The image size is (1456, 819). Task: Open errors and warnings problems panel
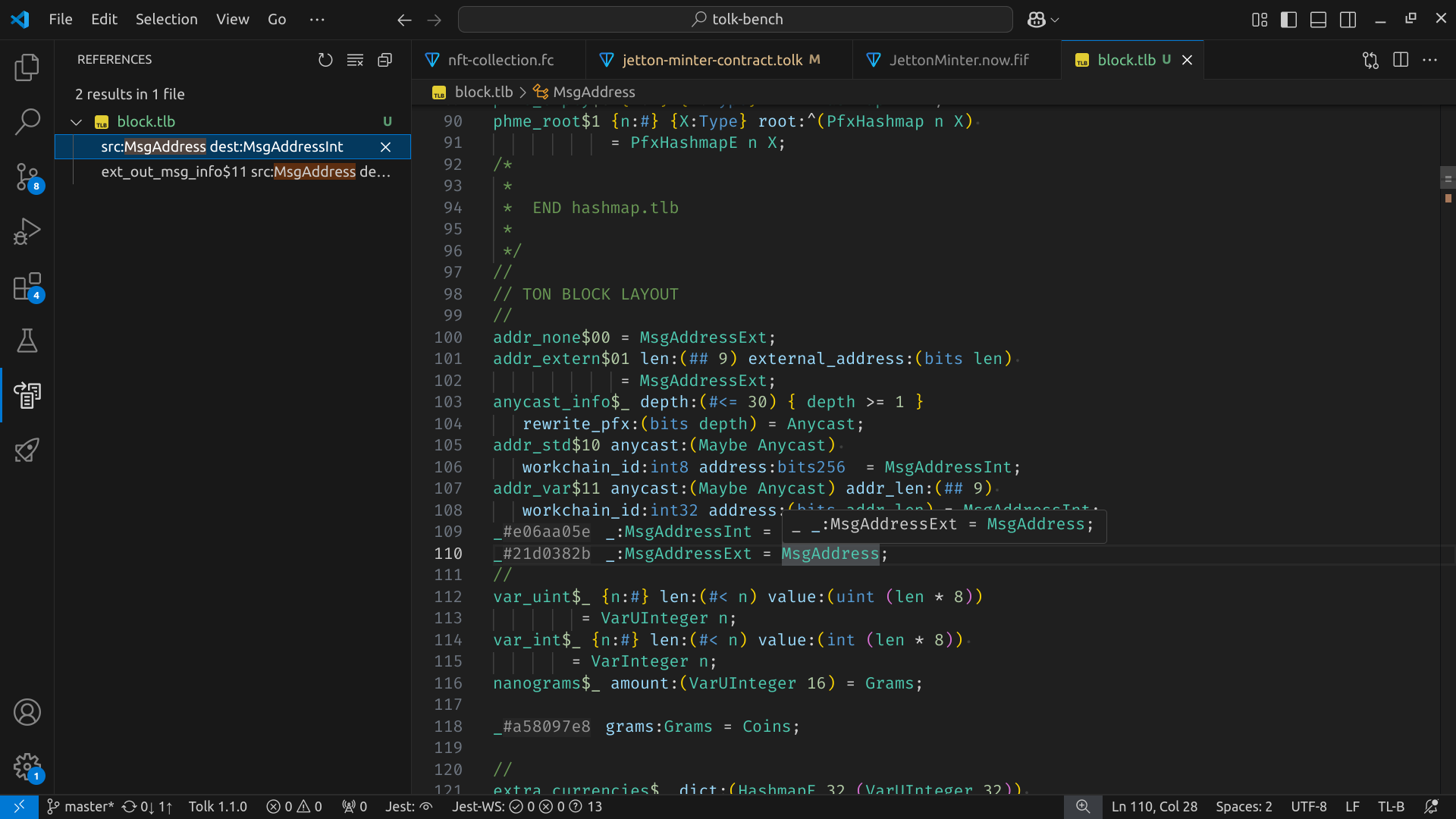pyautogui.click(x=294, y=807)
